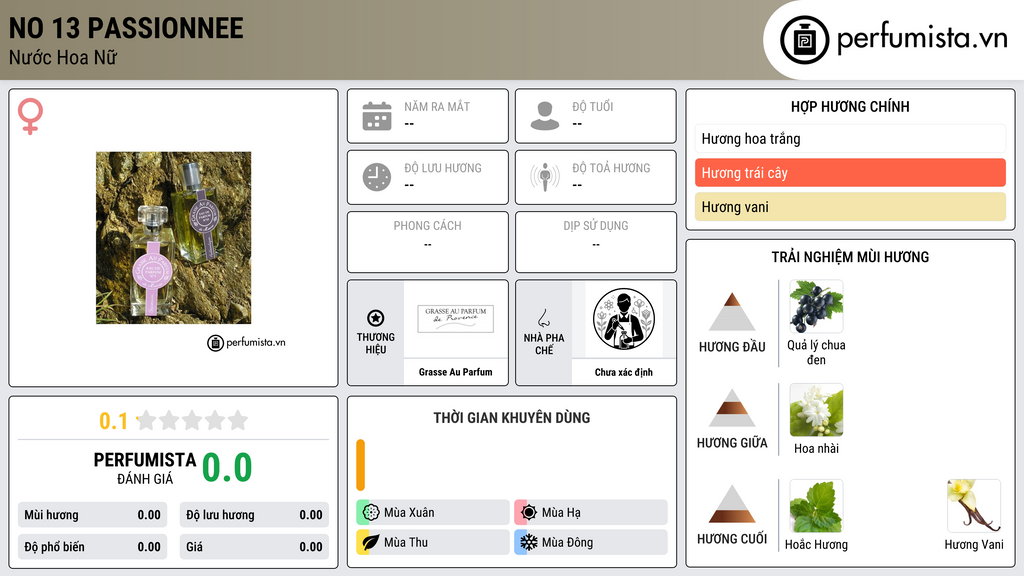The width and height of the screenshot is (1024, 576).
Task: Click the Dịp sử dụng info box
Action: (x=596, y=242)
